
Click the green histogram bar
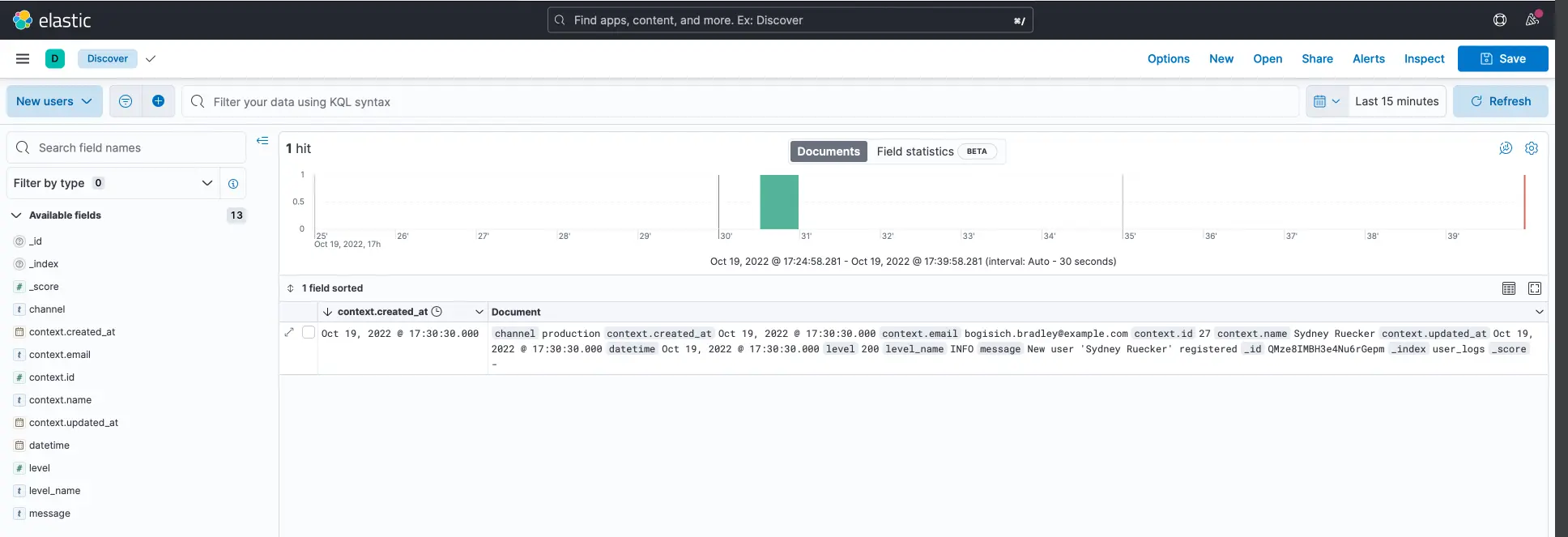coord(778,202)
